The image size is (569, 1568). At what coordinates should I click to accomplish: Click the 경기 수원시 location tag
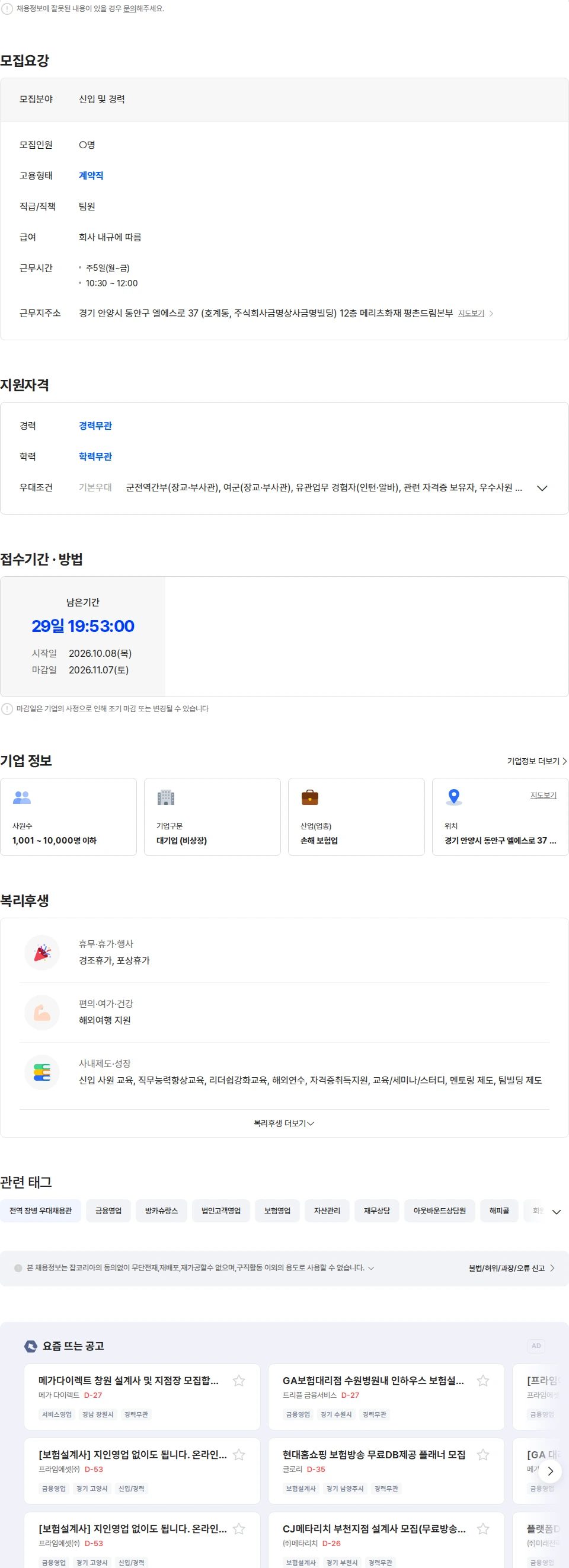pos(336,1414)
